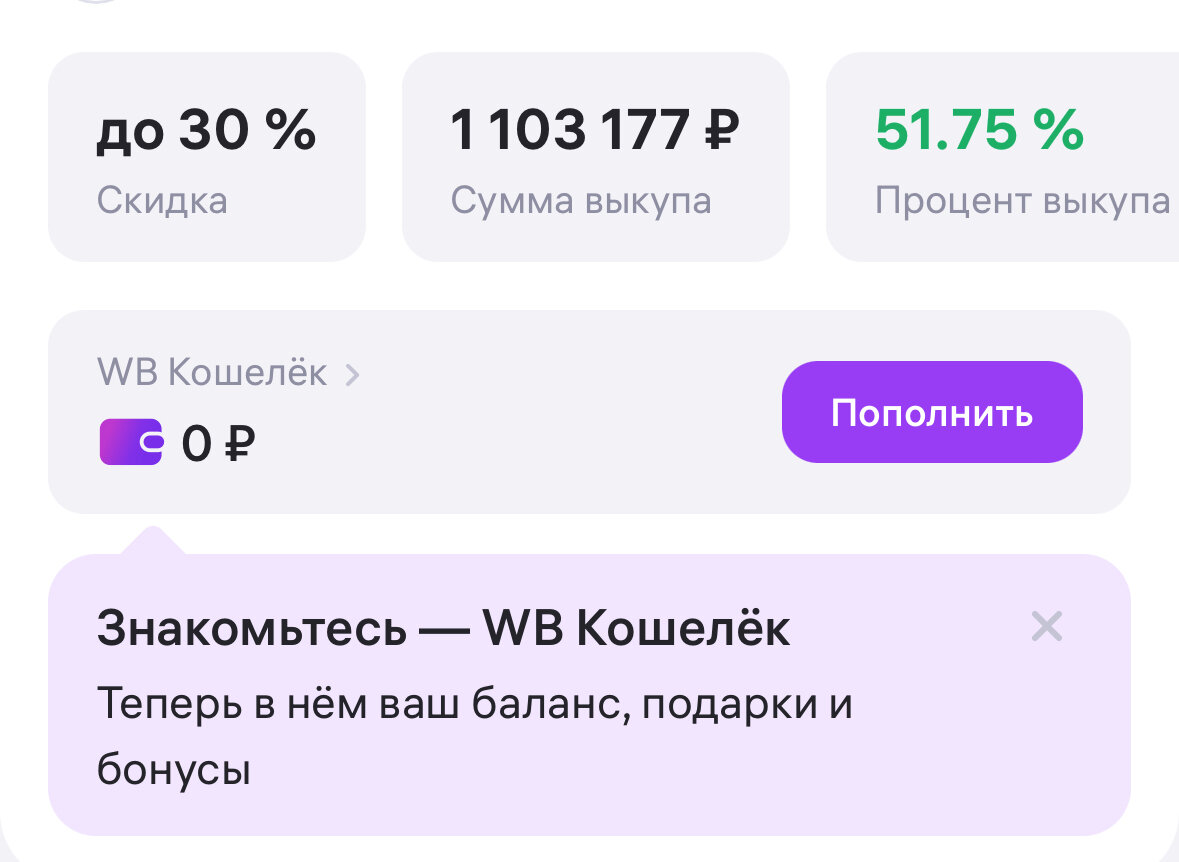Dismiss the Знакомьтесь — WB Кошелёк popup
1179x862 pixels.
coord(1046,626)
